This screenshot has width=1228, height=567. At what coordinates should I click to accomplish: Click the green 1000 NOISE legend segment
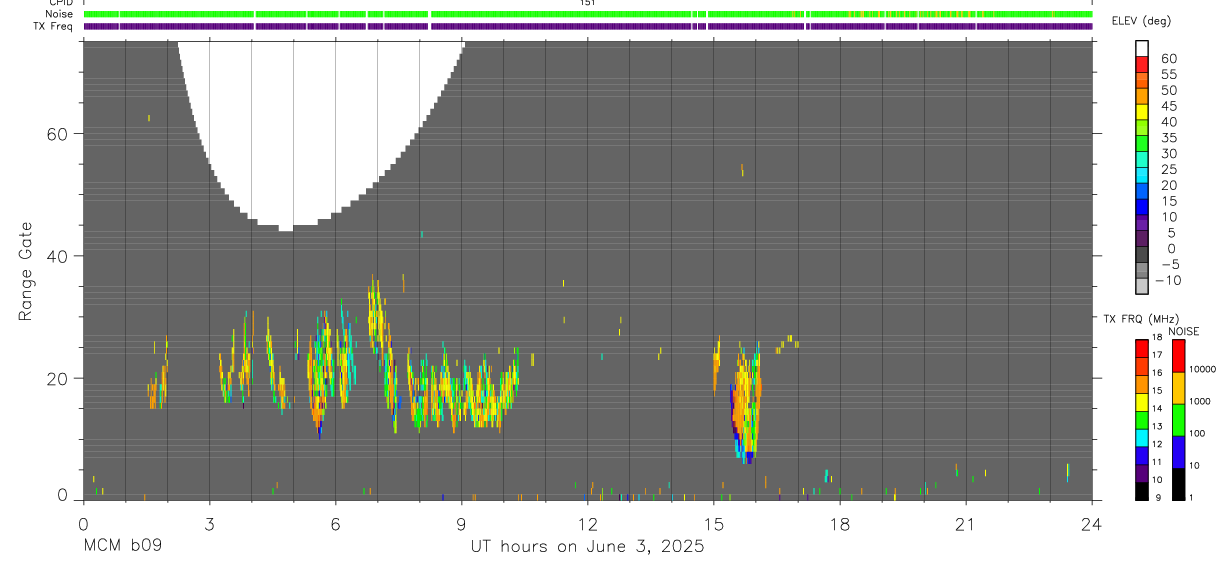[x=1179, y=419]
